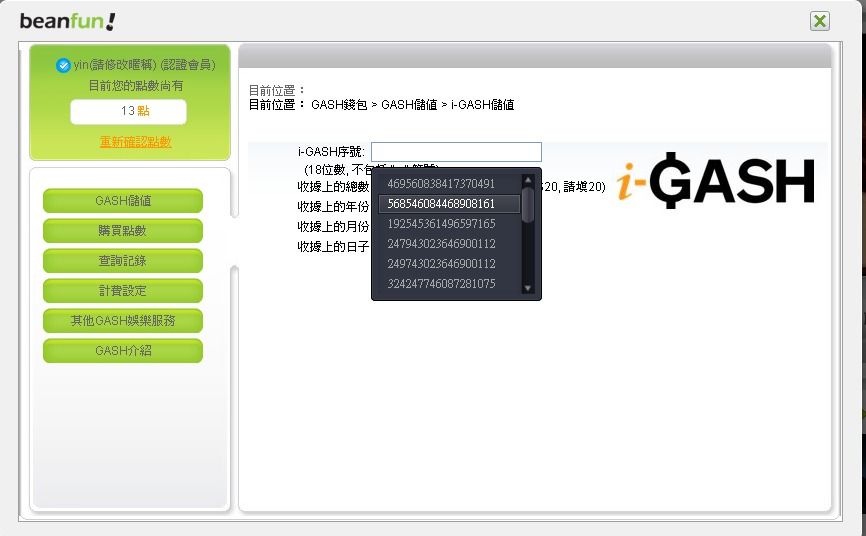Pick serial 324247746087281075 from suggestions
The width and height of the screenshot is (866, 536).
pos(441,284)
